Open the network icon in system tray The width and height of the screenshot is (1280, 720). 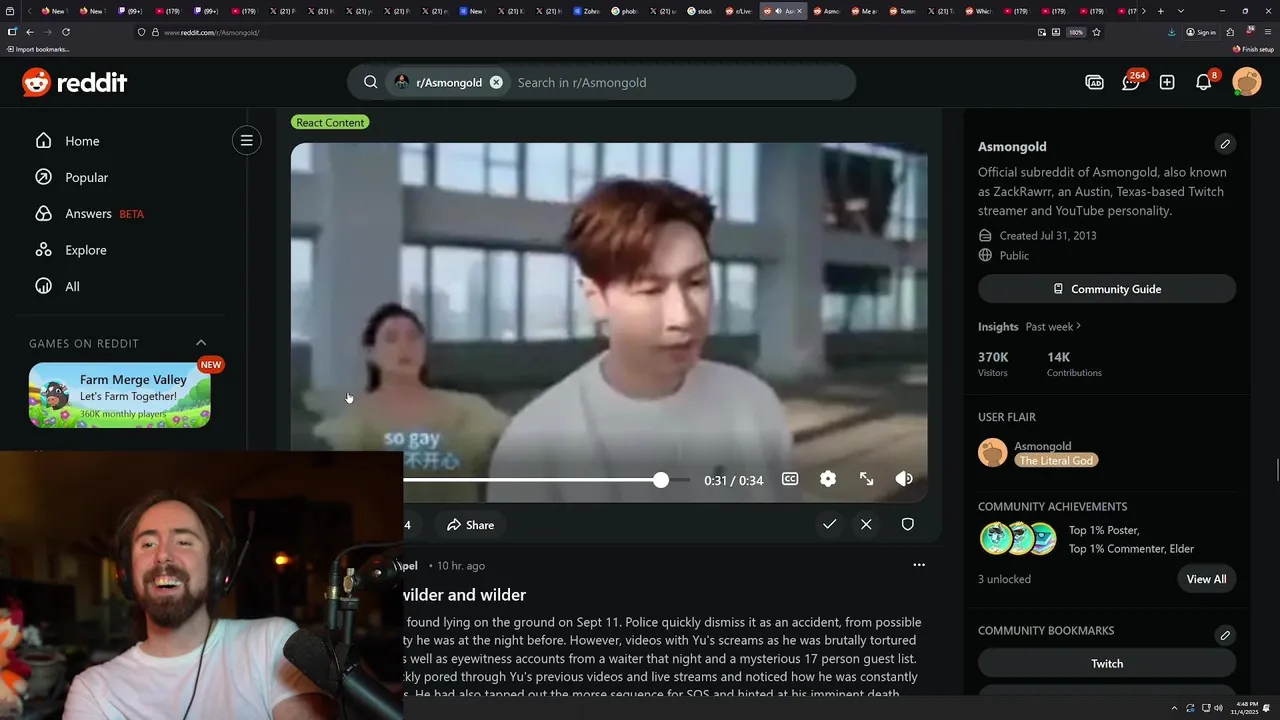tap(1204, 708)
